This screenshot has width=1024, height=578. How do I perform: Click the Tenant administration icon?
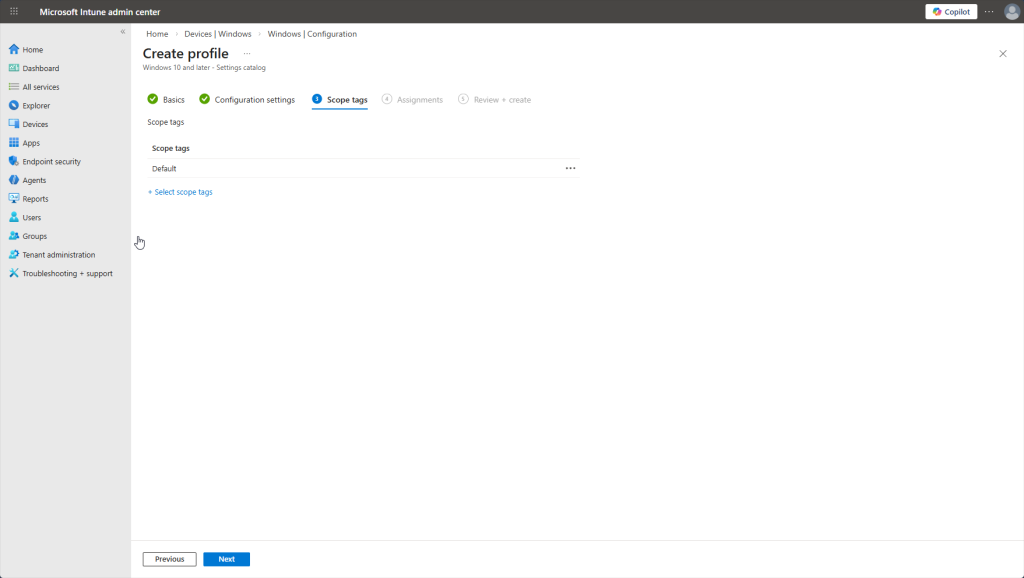tap(14, 255)
